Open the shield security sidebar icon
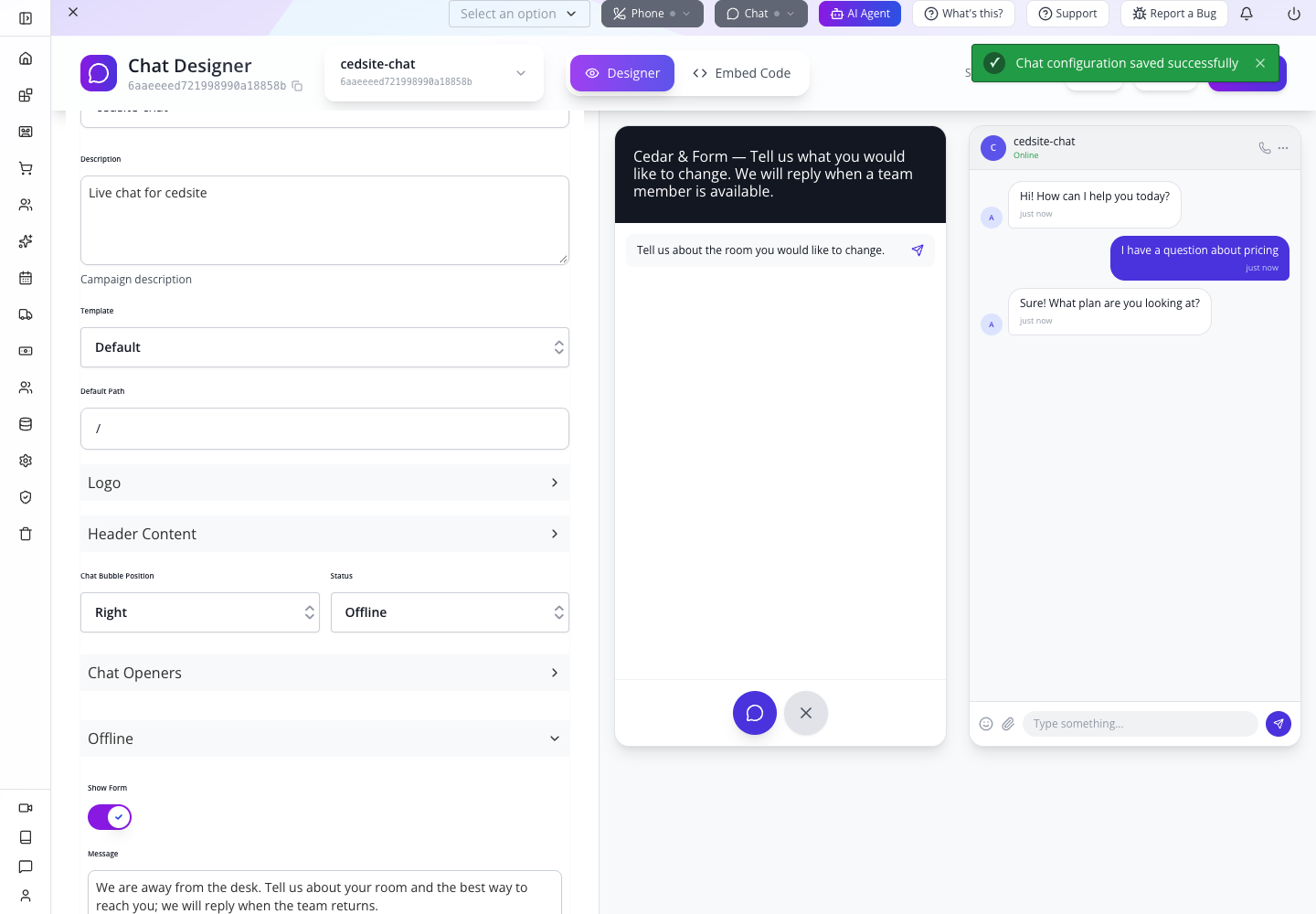Viewport: 1316px width, 914px height. pos(26,497)
